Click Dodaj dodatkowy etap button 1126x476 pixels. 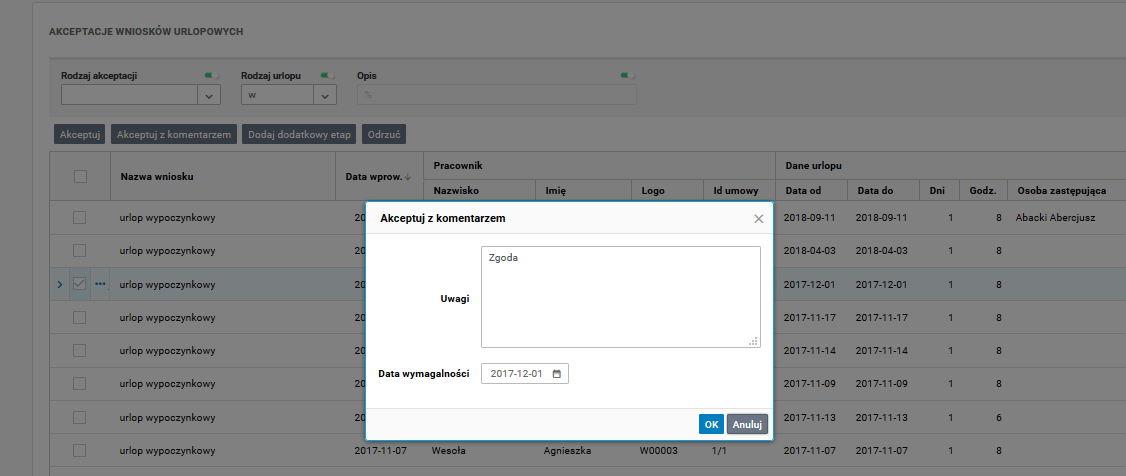[x=299, y=134]
